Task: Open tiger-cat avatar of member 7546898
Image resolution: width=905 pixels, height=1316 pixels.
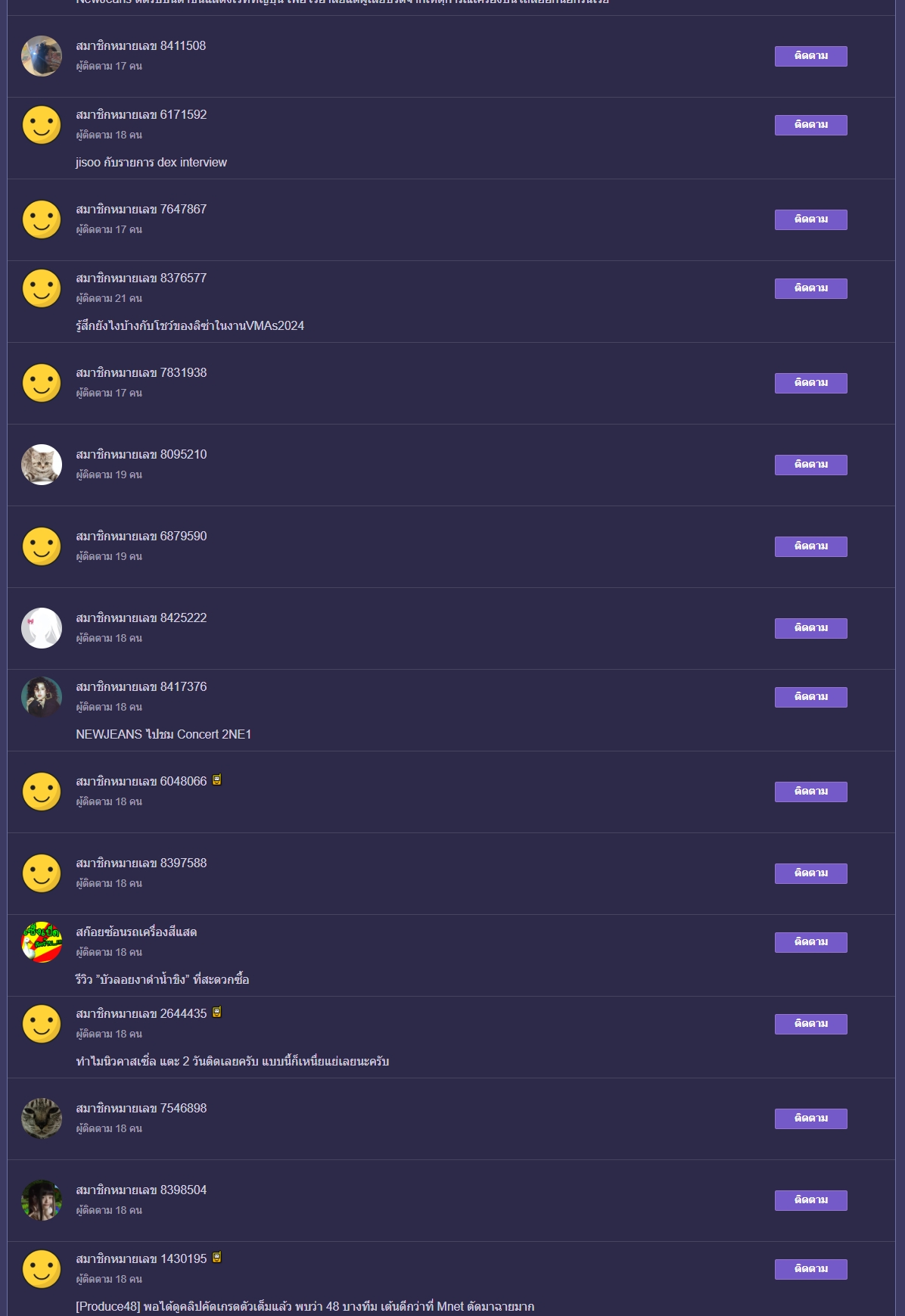Action: tap(42, 1118)
